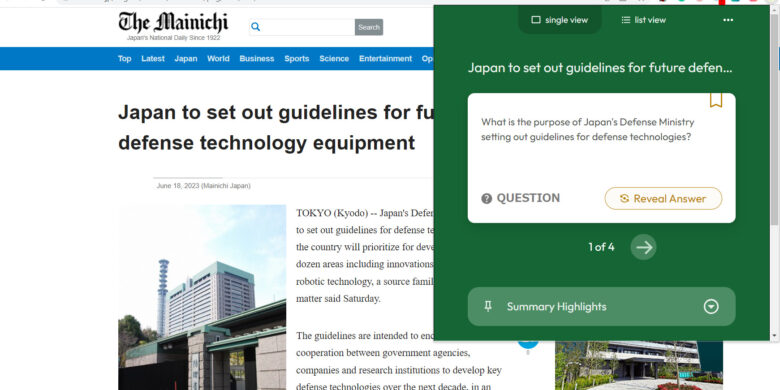The height and width of the screenshot is (390, 780).
Task: Click the search magnifier icon
Action: pos(256,27)
